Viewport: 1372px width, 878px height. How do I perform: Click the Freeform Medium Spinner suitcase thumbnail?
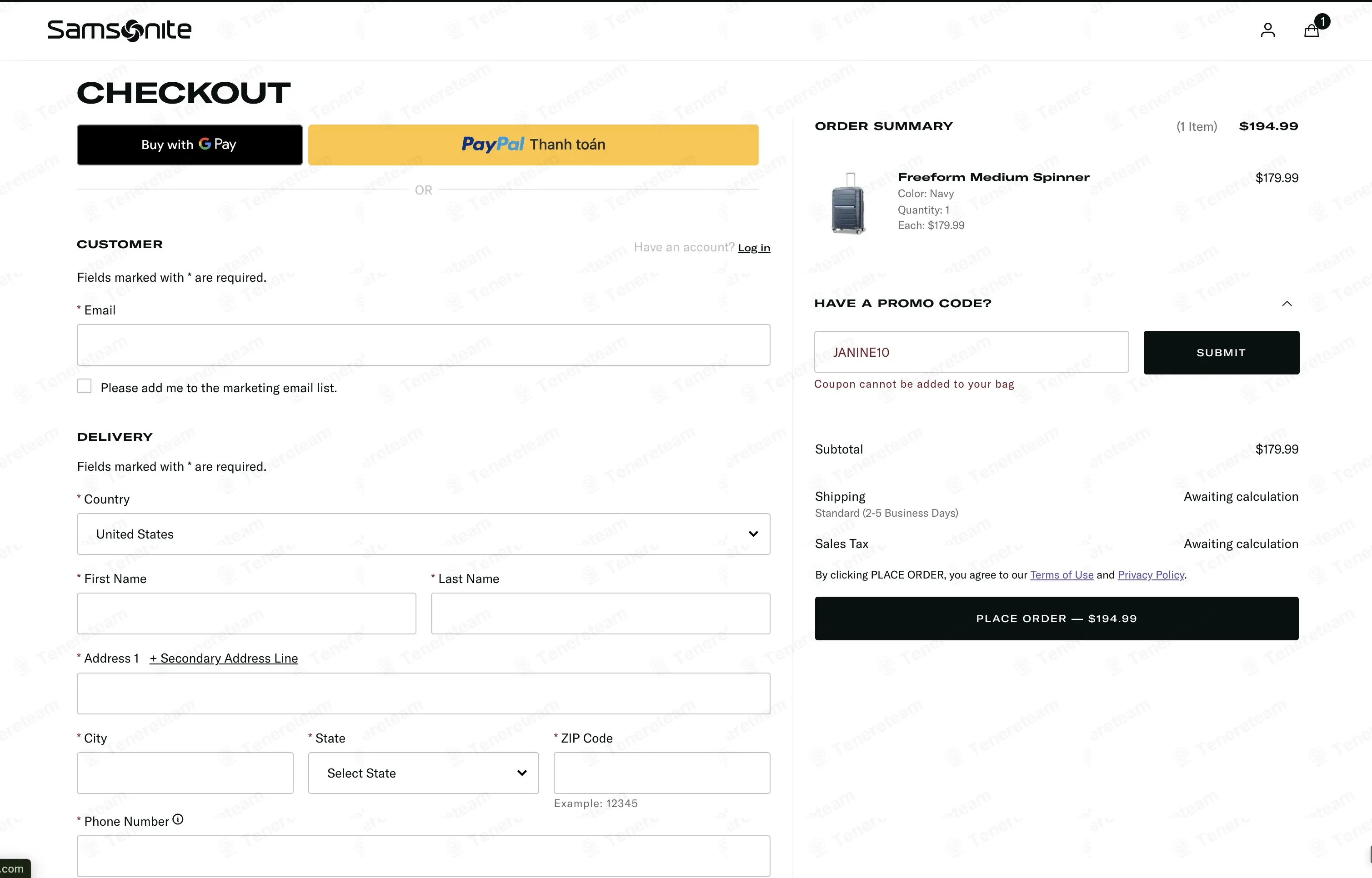848,203
